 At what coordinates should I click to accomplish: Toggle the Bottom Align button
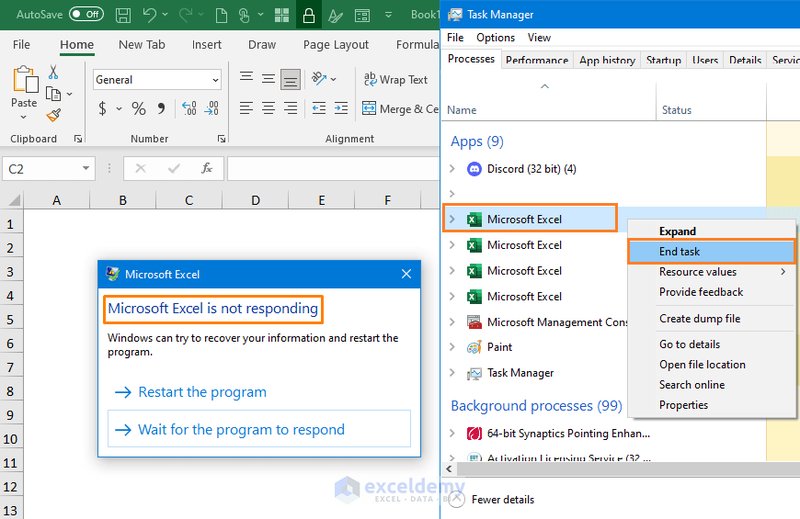coord(290,79)
